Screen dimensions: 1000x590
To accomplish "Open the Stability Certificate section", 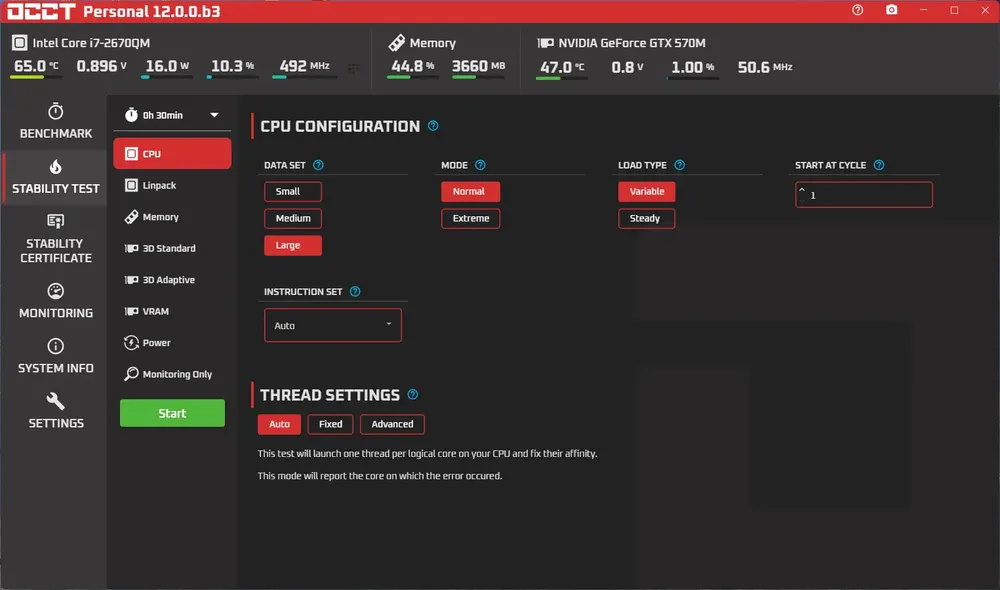I will 55,239.
